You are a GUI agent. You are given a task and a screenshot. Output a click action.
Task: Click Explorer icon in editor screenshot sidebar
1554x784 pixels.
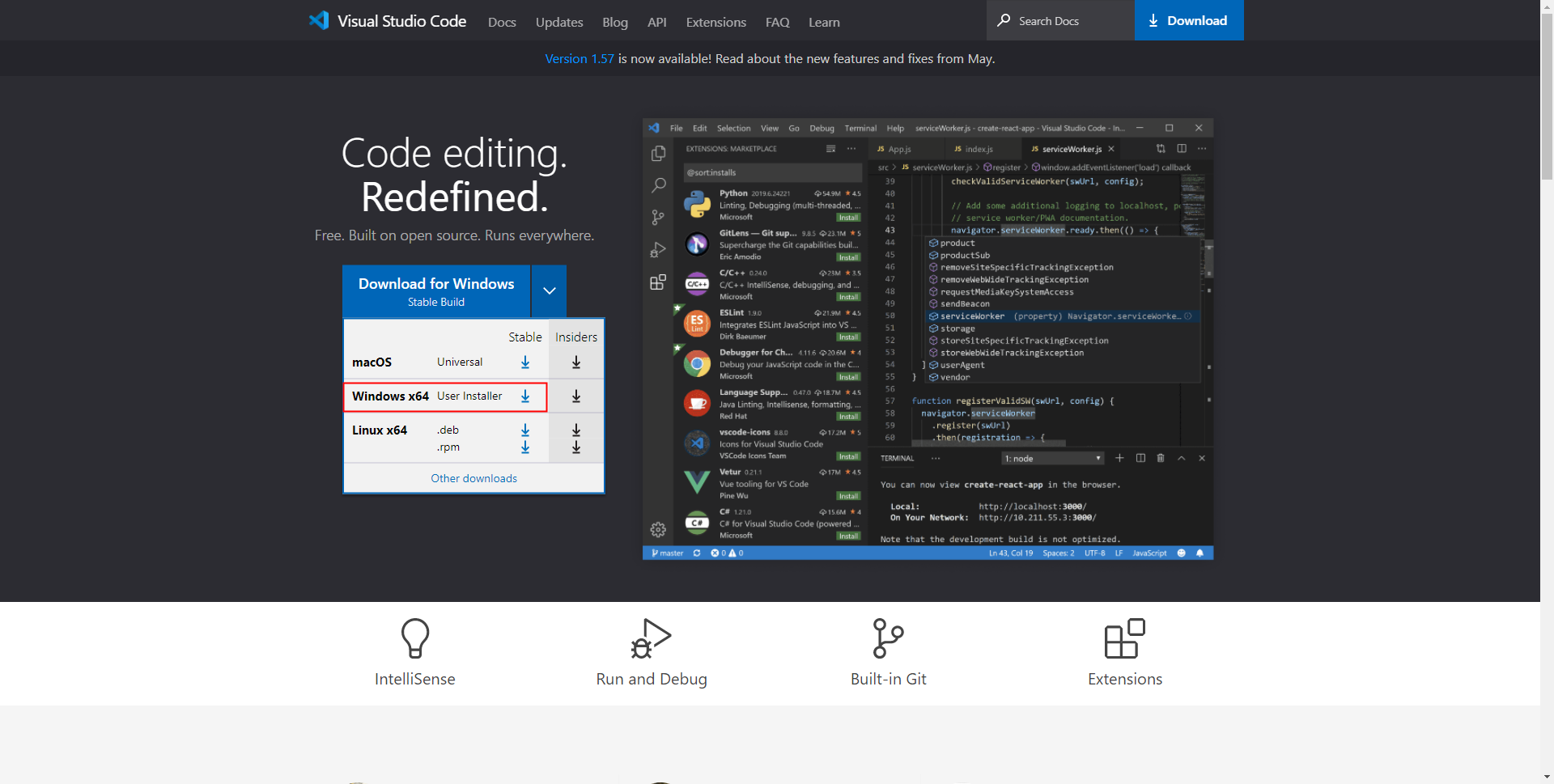click(x=658, y=153)
